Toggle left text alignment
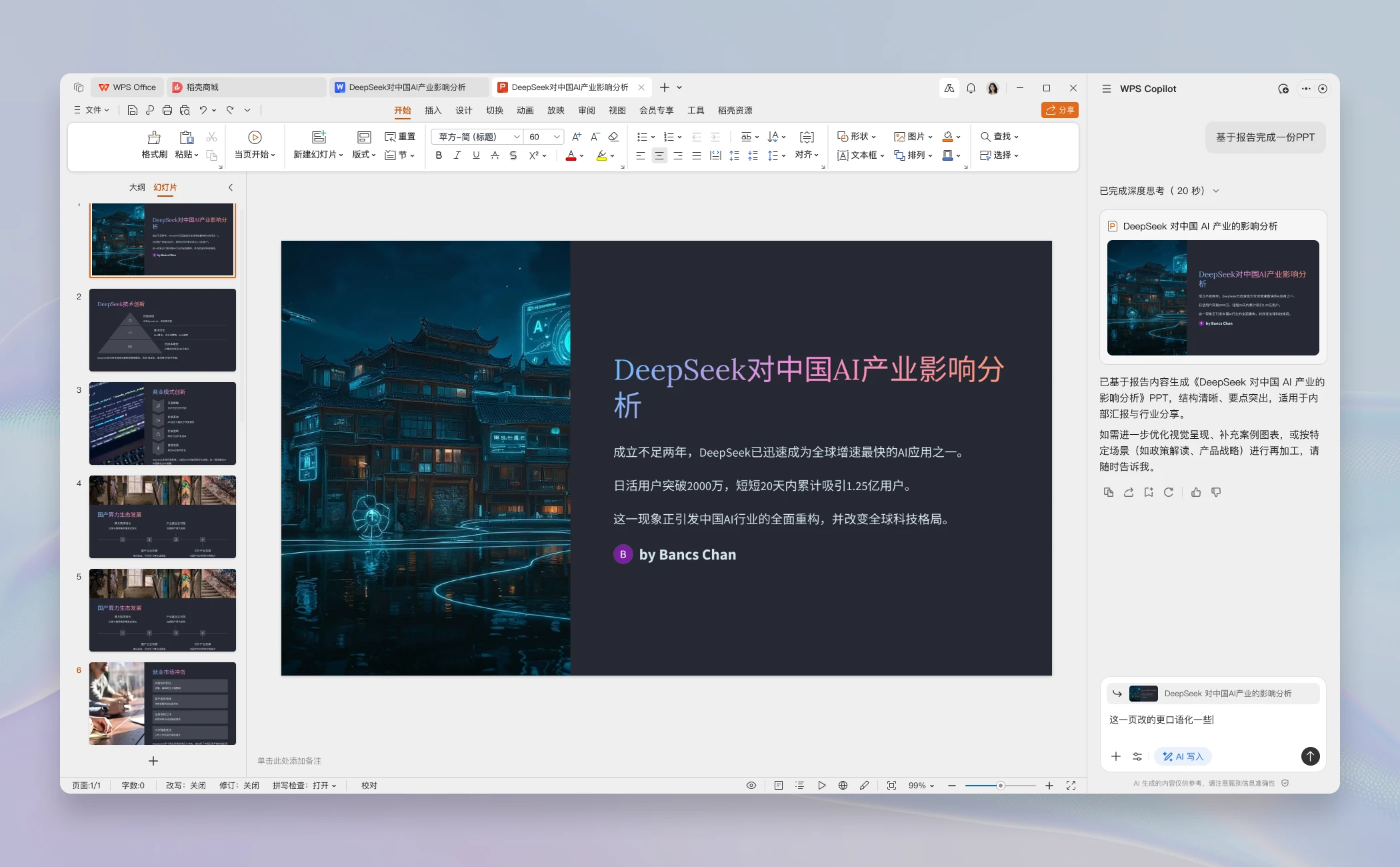Image resolution: width=1400 pixels, height=867 pixels. [x=640, y=155]
